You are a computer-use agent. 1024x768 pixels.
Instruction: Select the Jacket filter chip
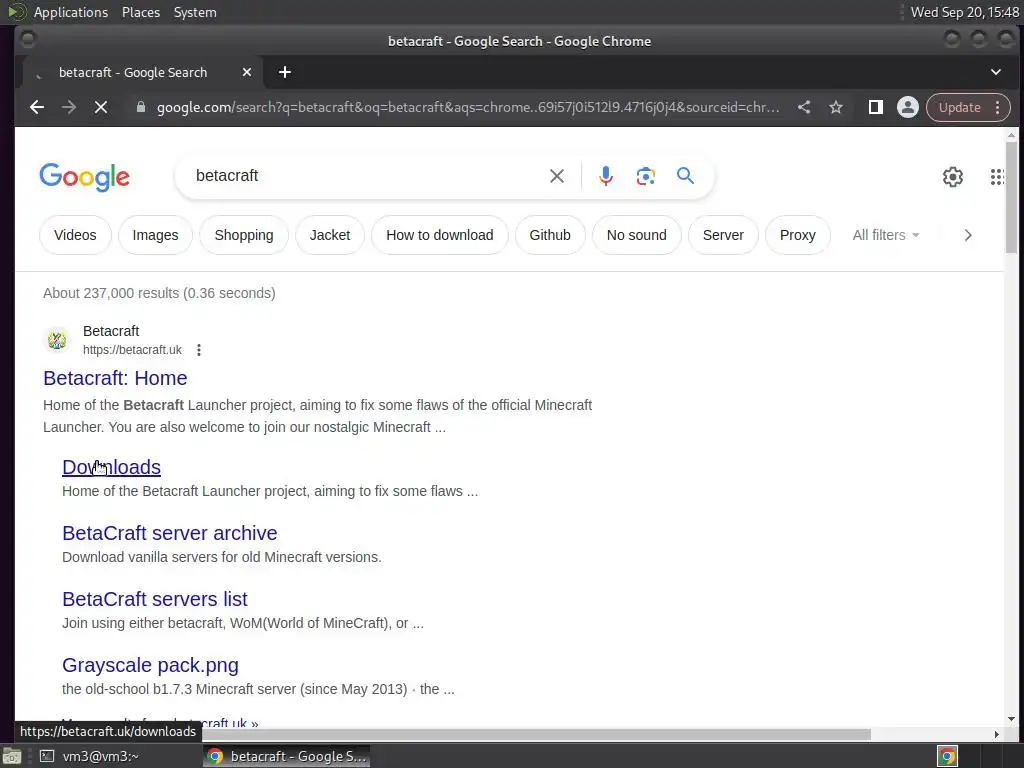pos(330,235)
